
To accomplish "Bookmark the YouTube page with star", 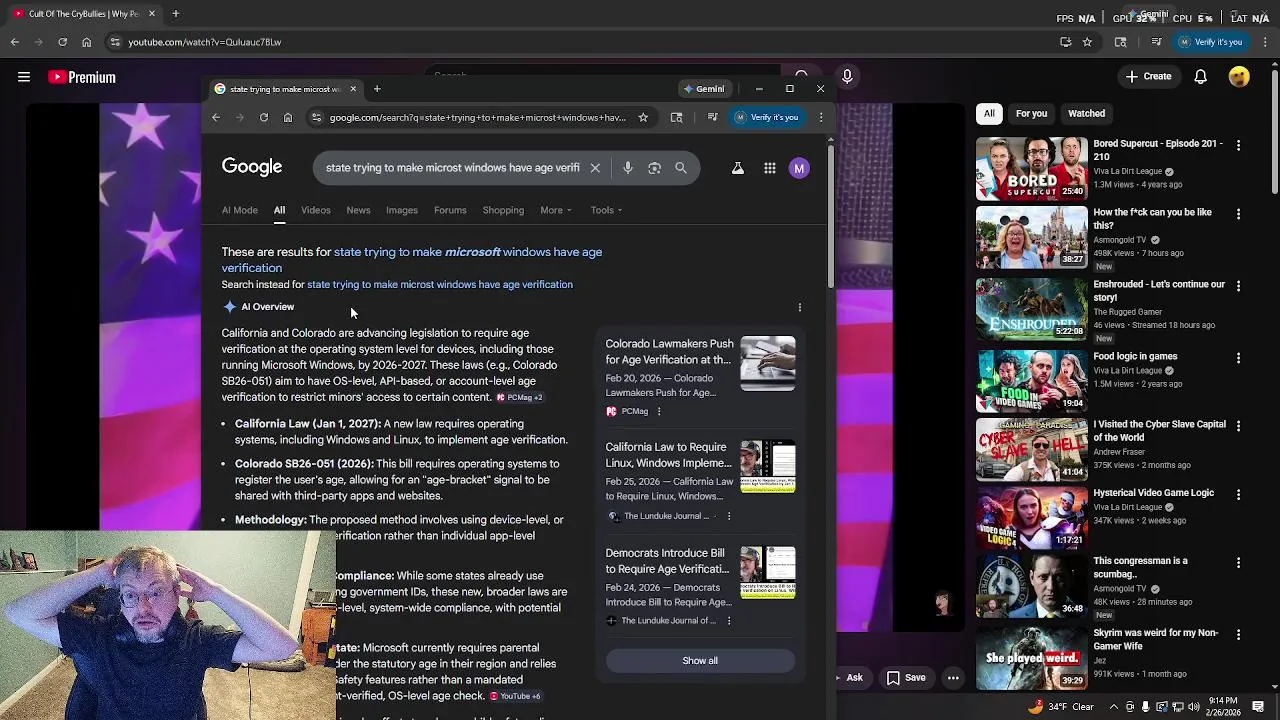I will pyautogui.click(x=1087, y=42).
